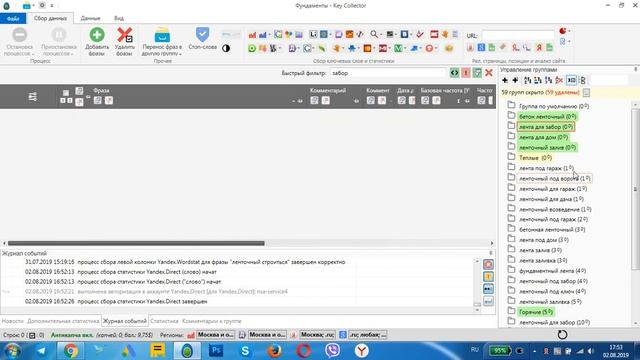Open the Журнал событий bottom tab

coord(124,321)
